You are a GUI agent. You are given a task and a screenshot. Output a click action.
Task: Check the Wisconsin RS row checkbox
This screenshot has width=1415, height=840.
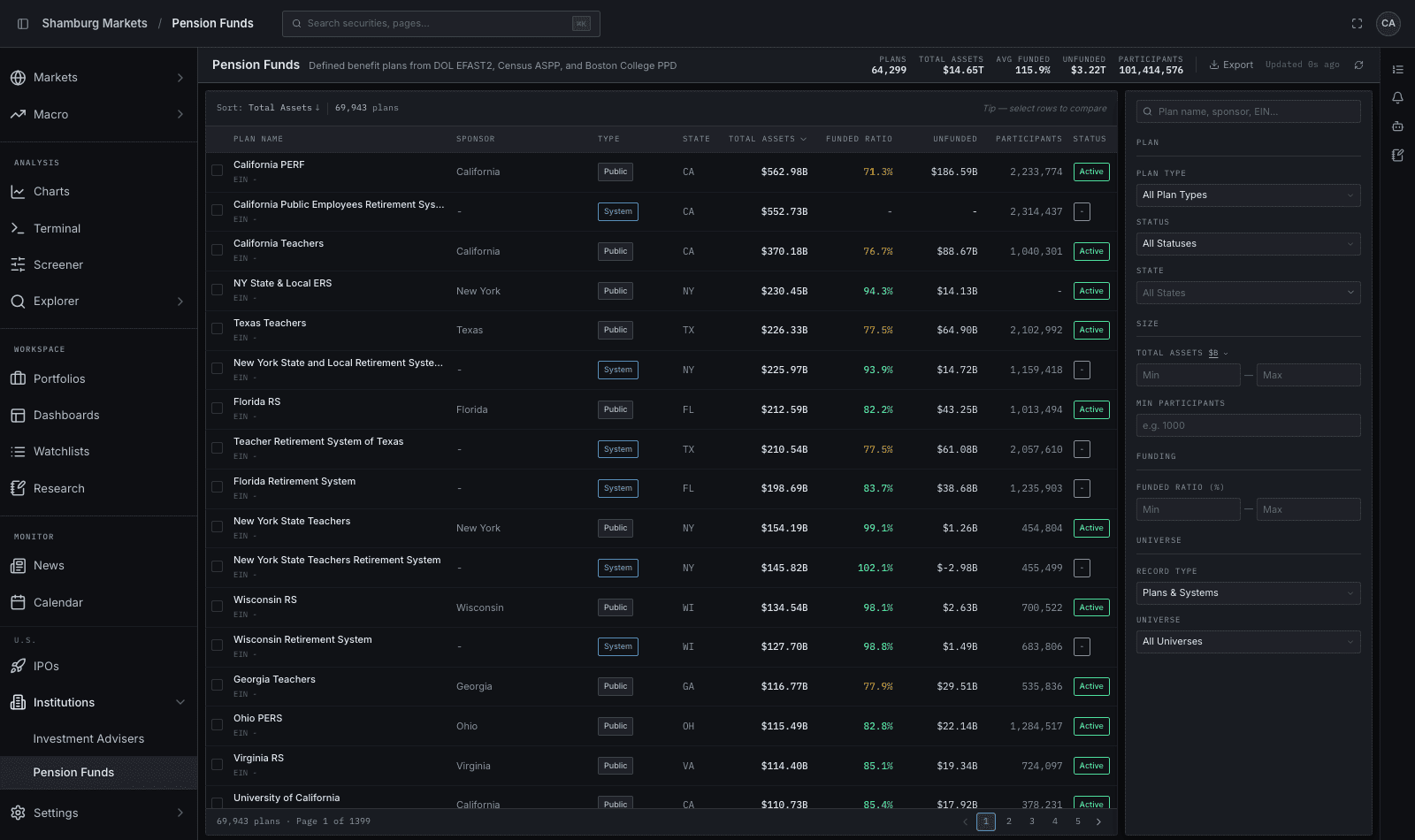pos(217,607)
